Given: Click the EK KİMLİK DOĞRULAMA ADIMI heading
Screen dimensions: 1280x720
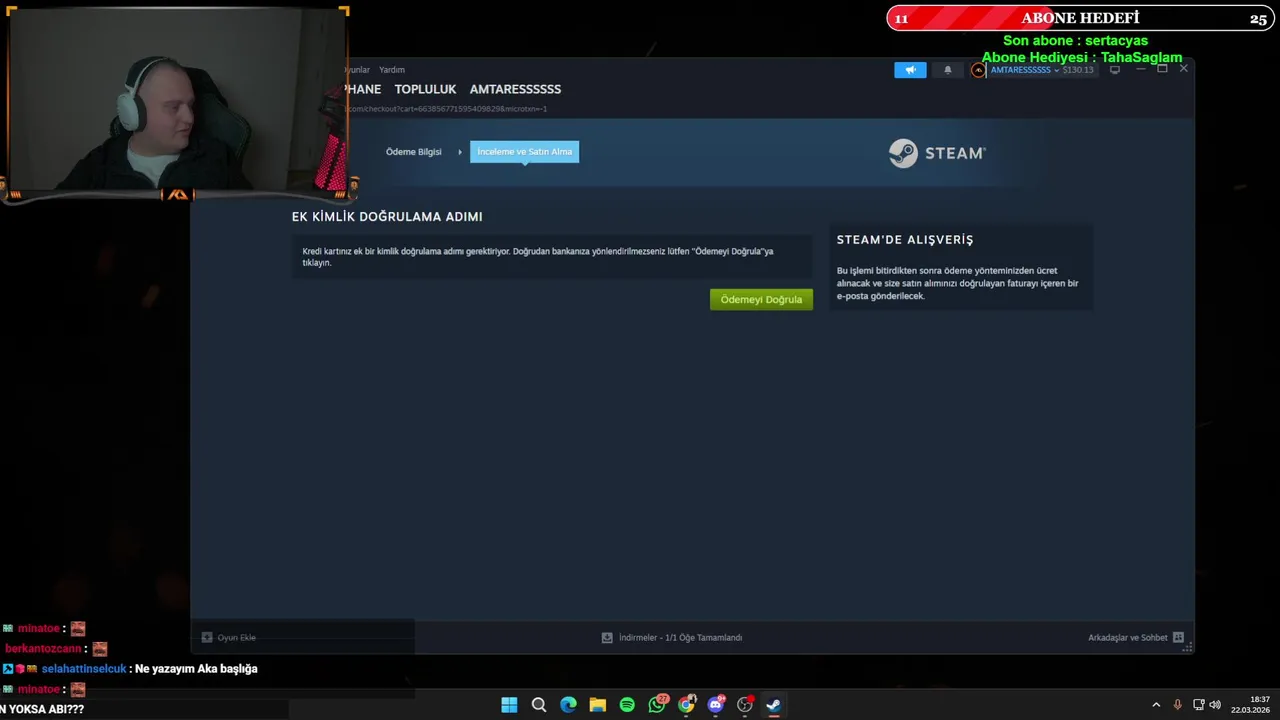Looking at the screenshot, I should 387,216.
